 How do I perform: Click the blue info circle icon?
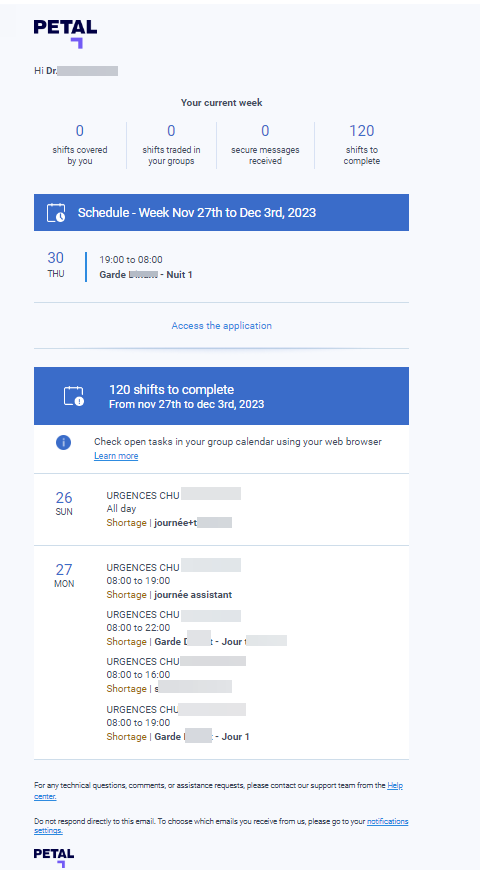(x=63, y=442)
